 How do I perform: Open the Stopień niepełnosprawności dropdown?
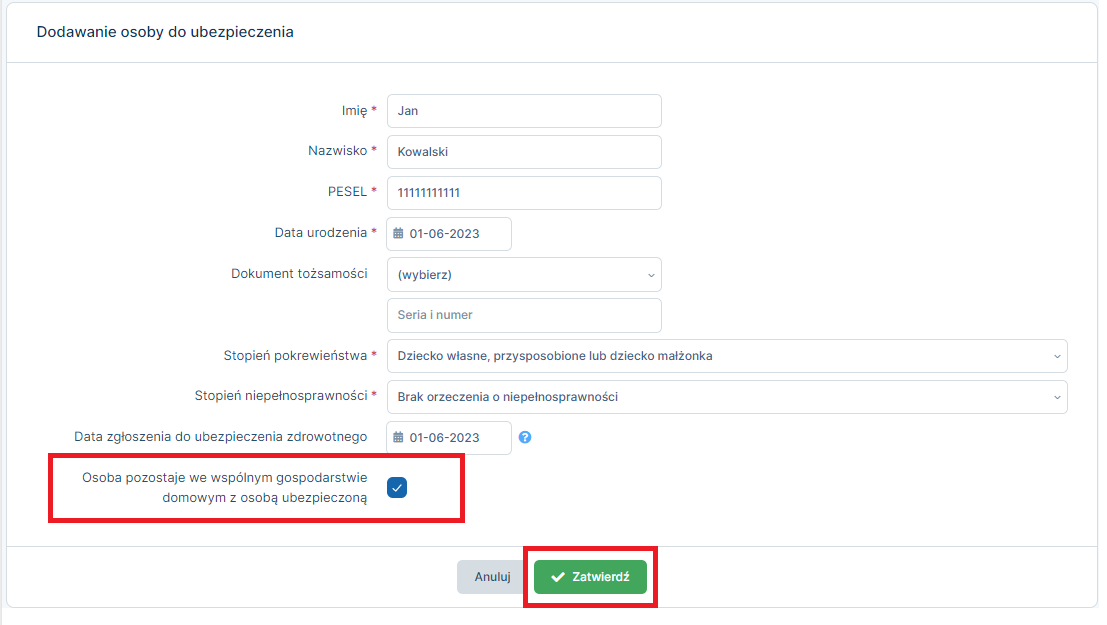click(x=726, y=397)
